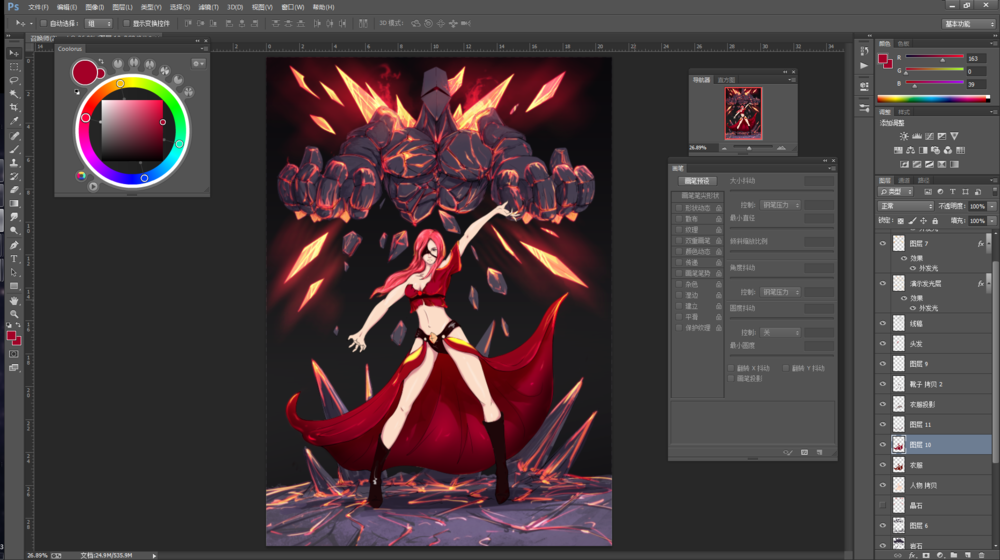Enable the 显示变换控件 checkbox
Screen dimensions: 1000x560
pos(128,22)
